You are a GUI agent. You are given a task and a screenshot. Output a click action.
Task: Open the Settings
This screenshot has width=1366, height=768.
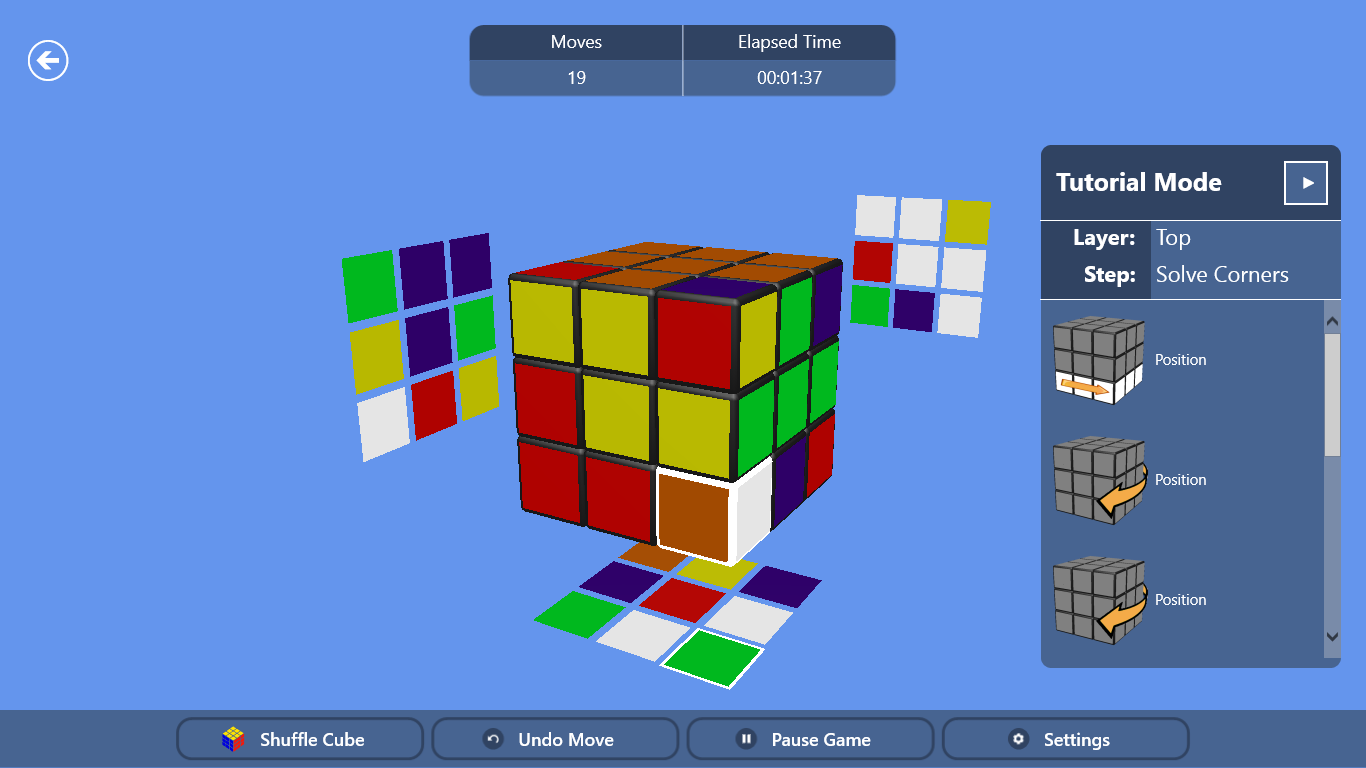pos(1065,739)
